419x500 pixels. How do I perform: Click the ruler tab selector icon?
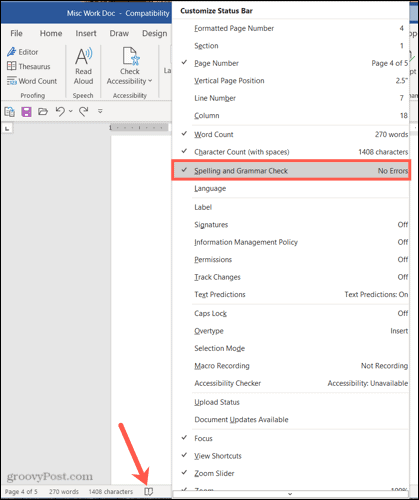[7, 128]
